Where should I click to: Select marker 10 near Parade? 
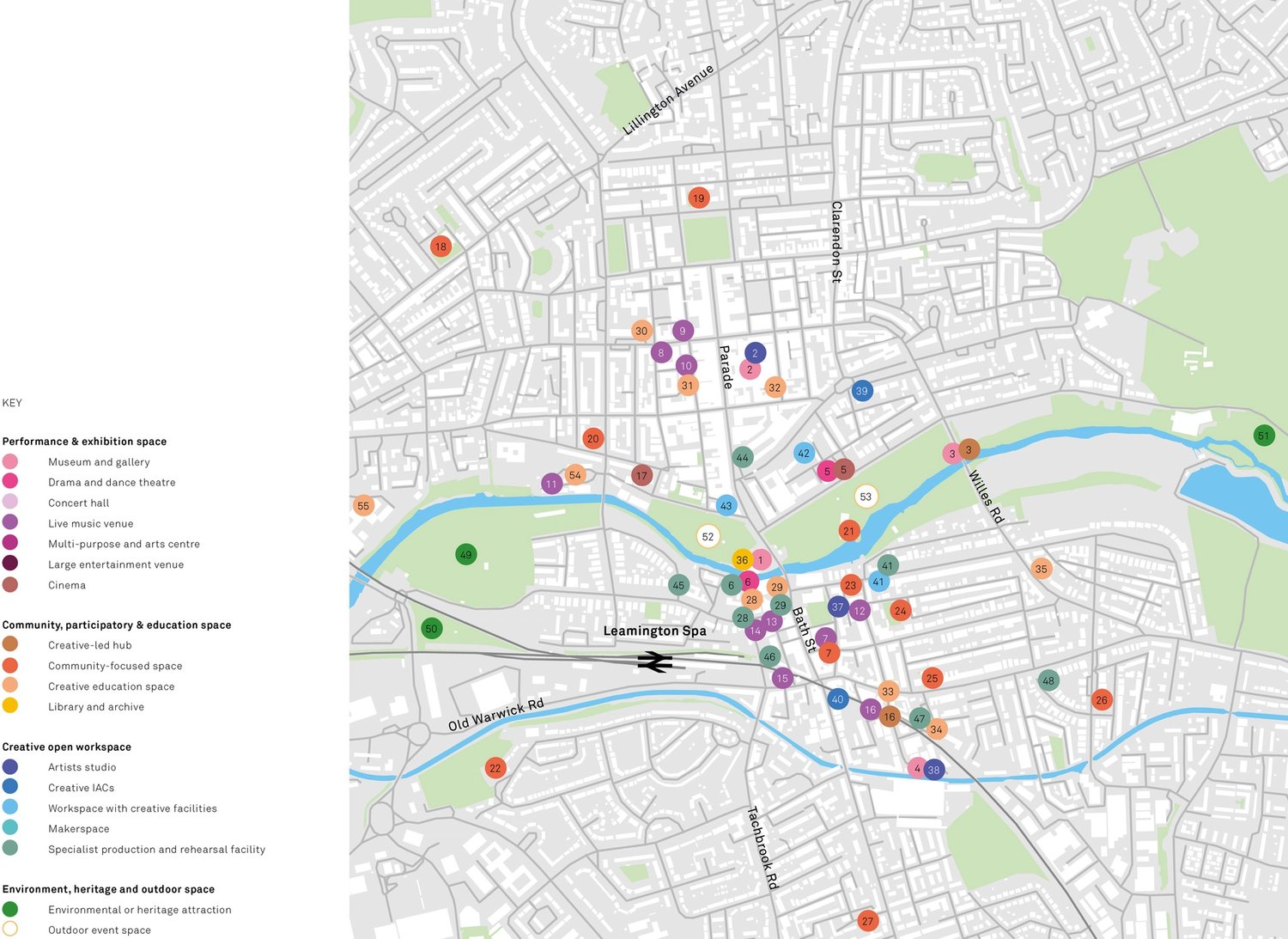coord(686,366)
